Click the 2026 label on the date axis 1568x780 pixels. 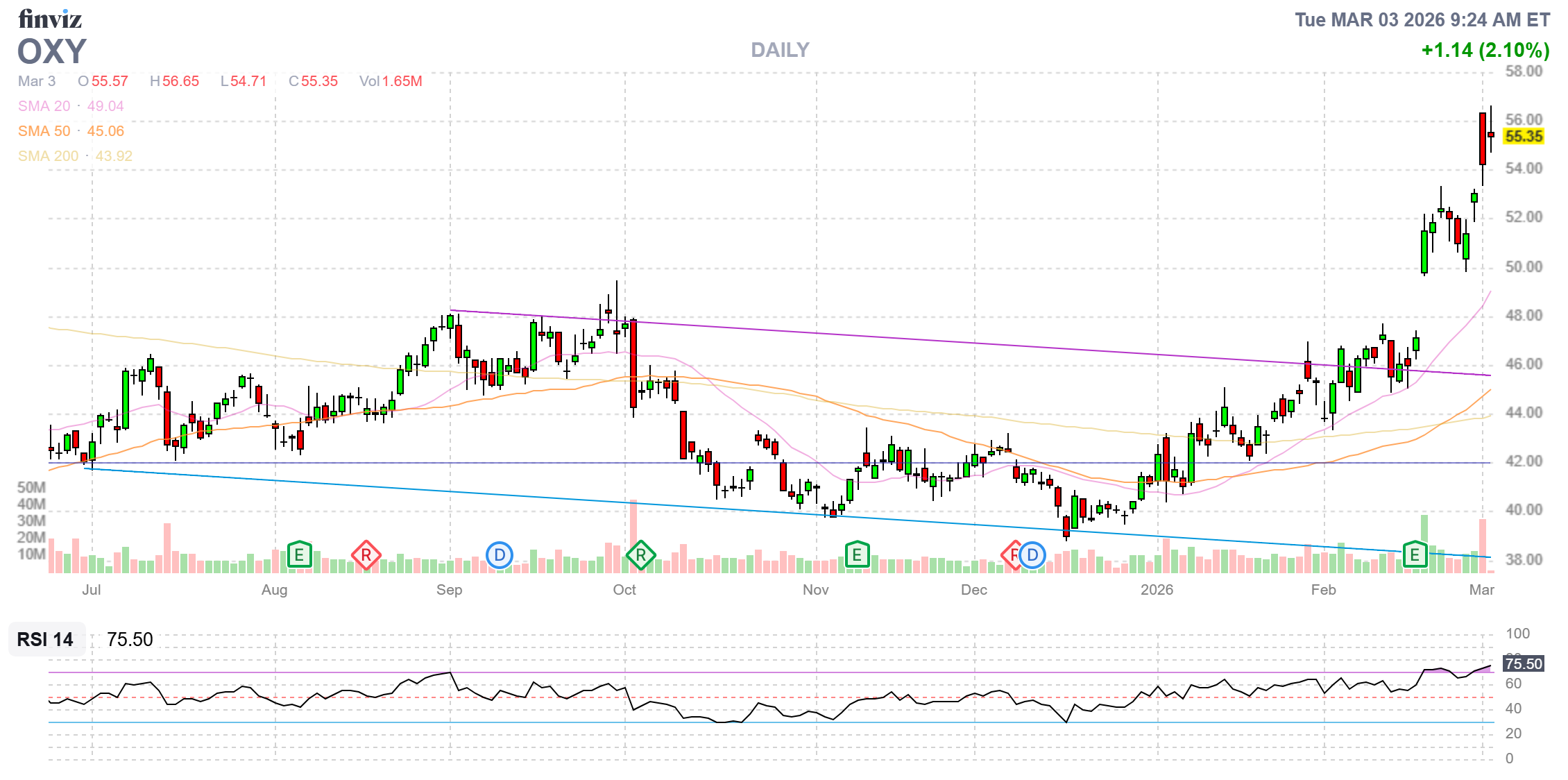1157,590
